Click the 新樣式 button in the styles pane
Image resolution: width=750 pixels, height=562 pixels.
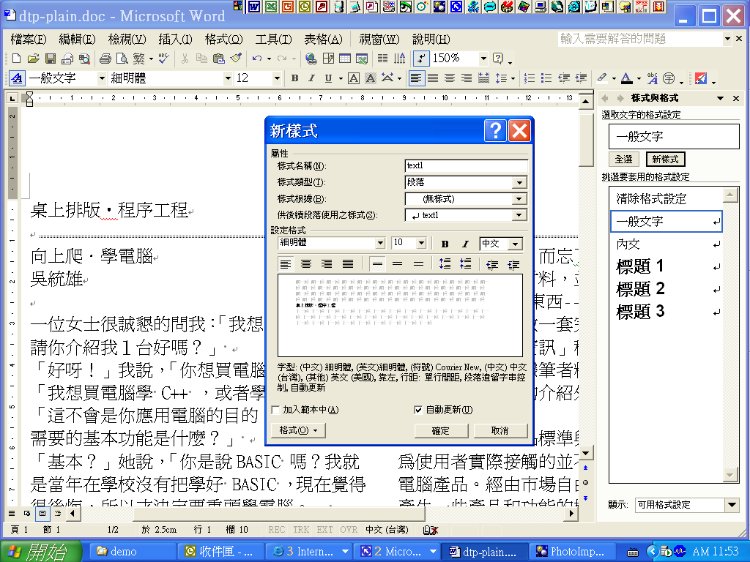[x=665, y=159]
